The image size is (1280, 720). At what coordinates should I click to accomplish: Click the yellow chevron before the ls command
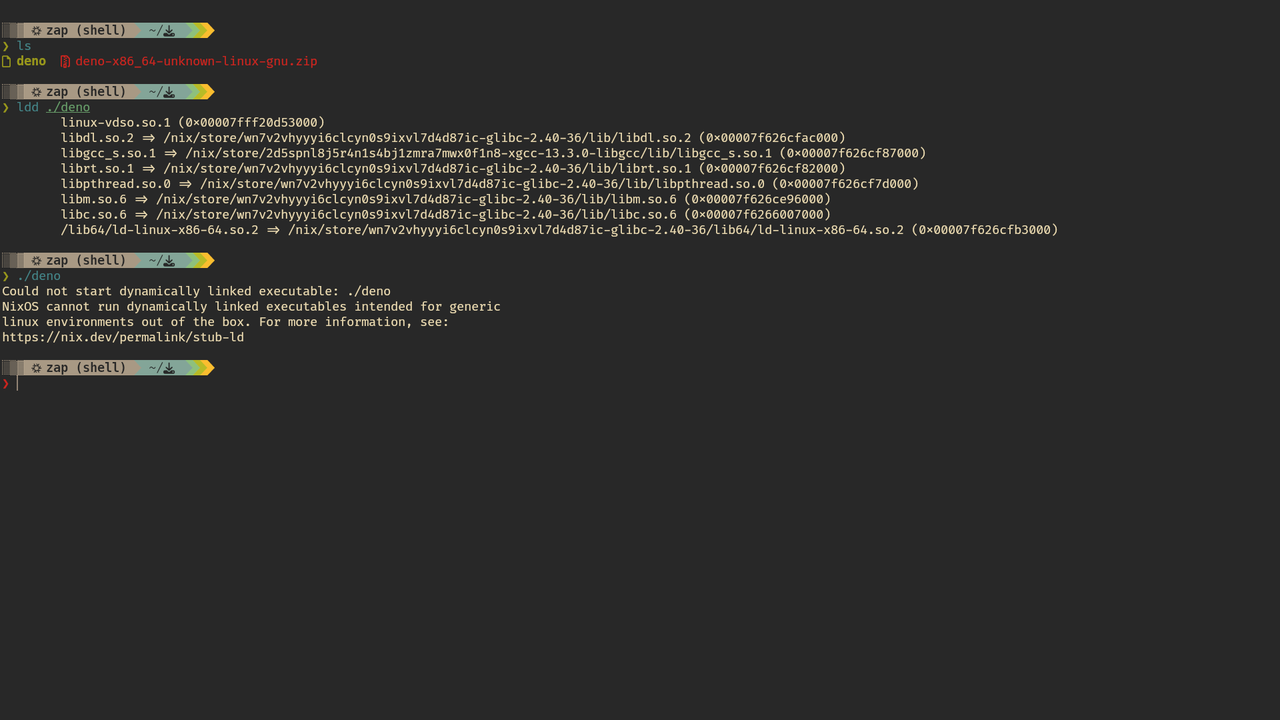pos(6,46)
